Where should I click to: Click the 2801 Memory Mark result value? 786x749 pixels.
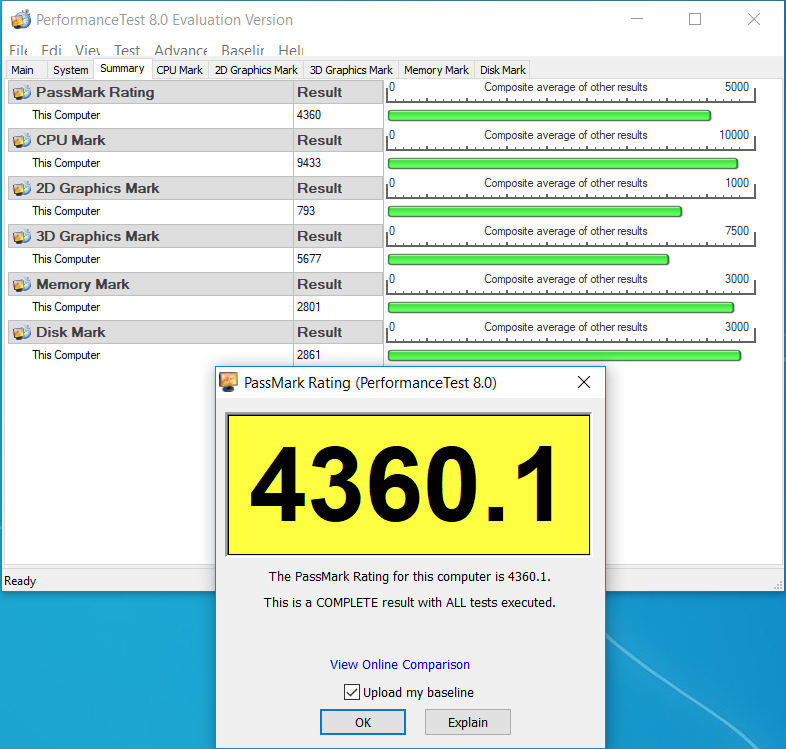(x=308, y=307)
